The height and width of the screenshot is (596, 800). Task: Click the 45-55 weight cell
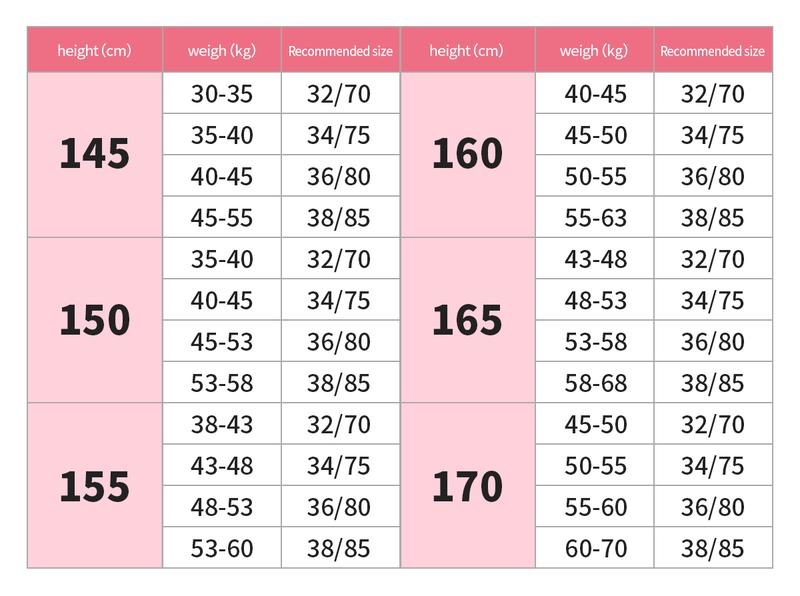(x=222, y=217)
